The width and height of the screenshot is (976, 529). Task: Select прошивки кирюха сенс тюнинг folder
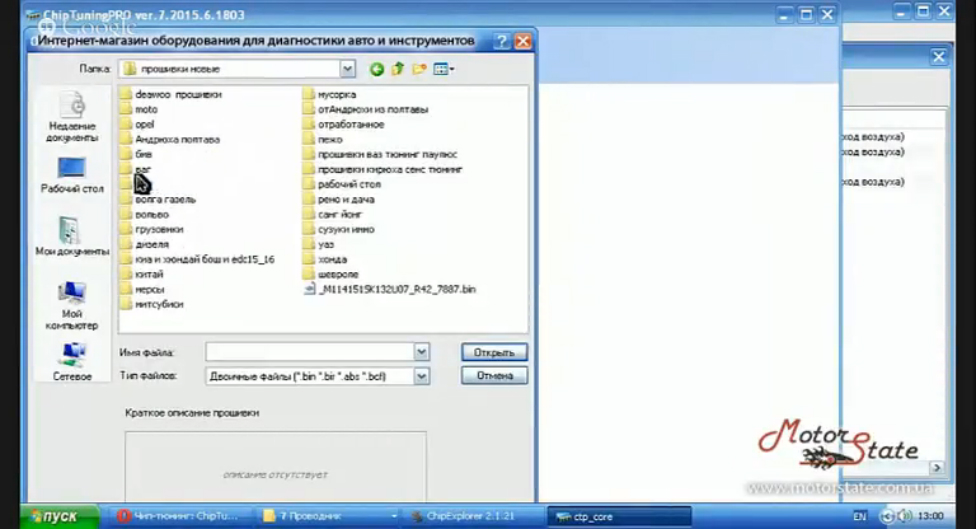383,169
